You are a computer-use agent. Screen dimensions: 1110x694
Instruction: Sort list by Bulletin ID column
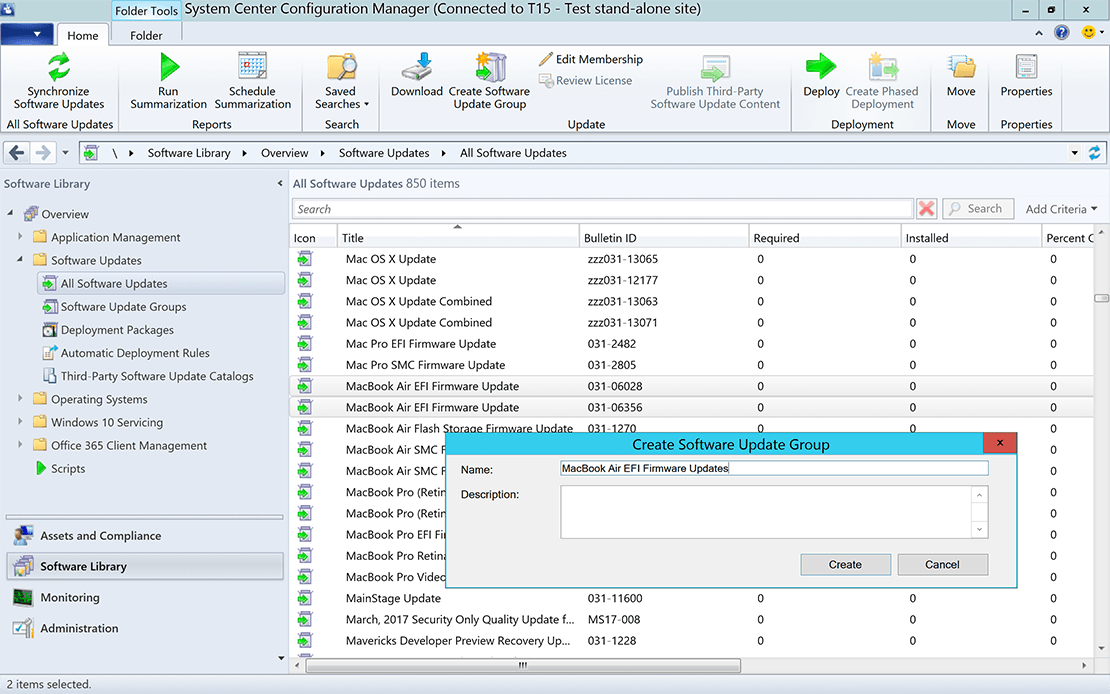[611, 238]
